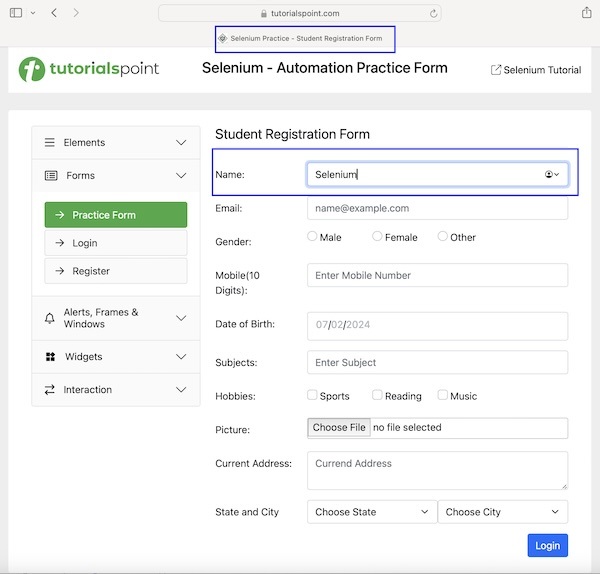The height and width of the screenshot is (574, 600).
Task: Click the Alerts bell icon in sidebar
Action: 50,318
